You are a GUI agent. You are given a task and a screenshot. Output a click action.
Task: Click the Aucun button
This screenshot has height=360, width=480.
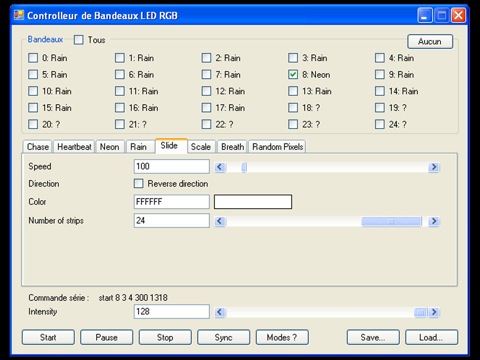click(x=430, y=42)
